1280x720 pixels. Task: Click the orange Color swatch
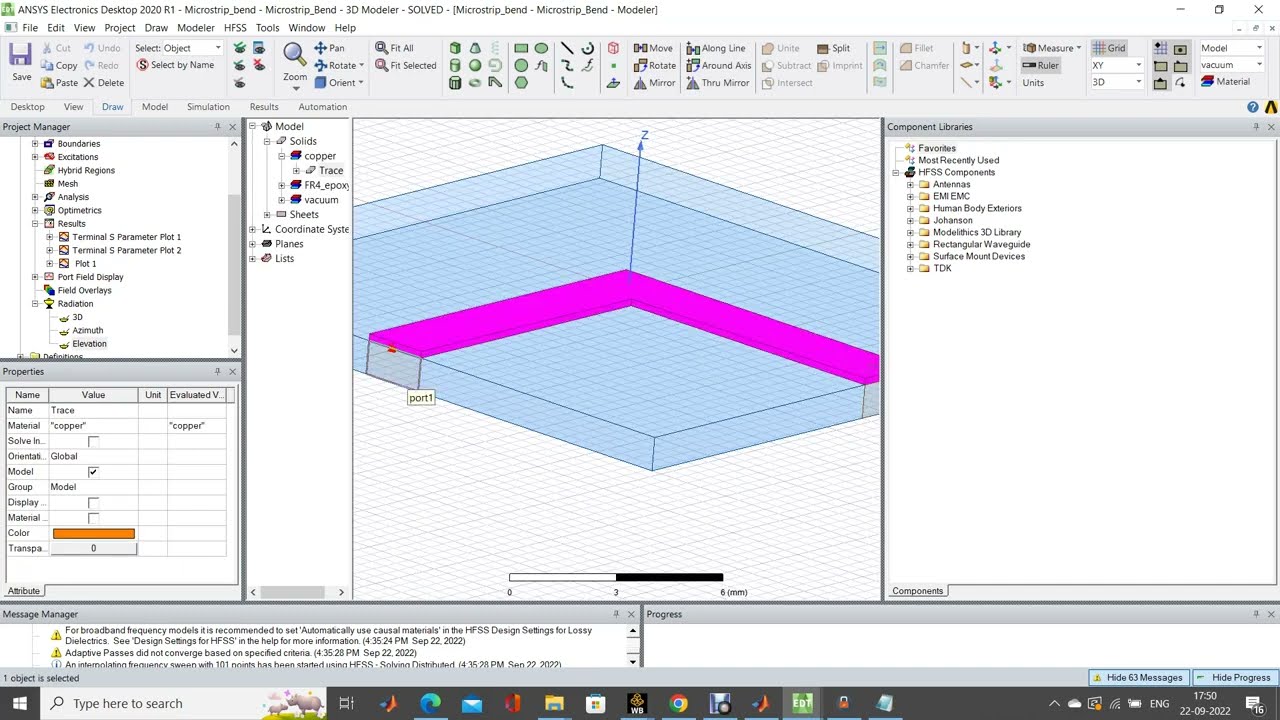pyautogui.click(x=93, y=533)
